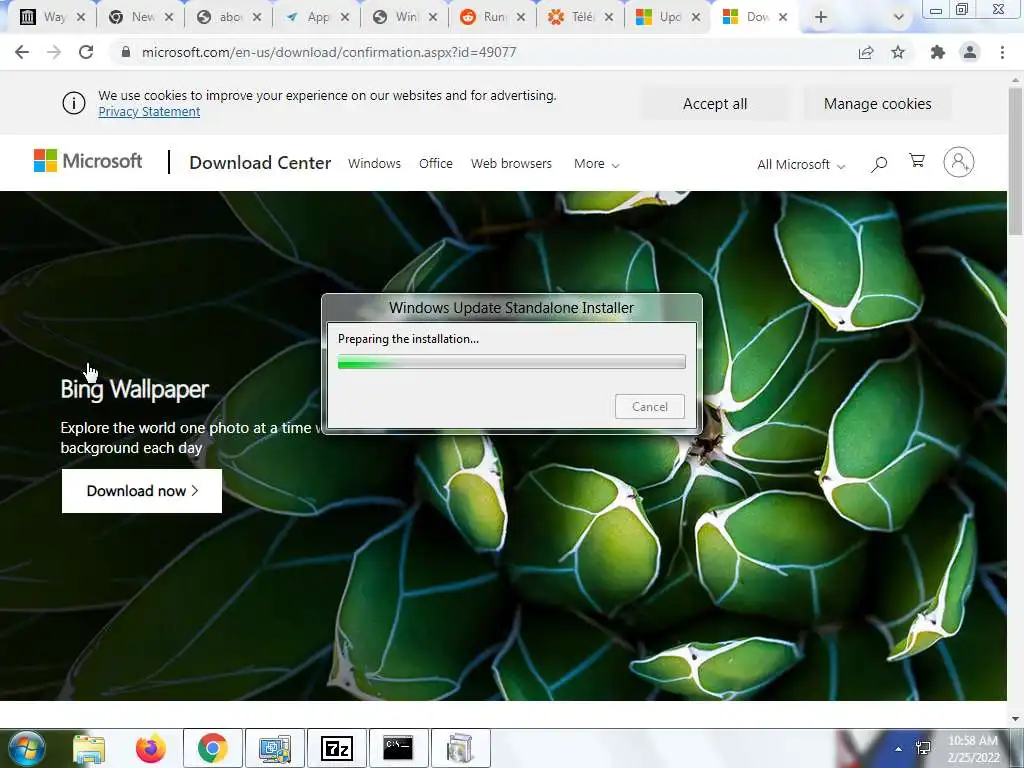Accept all cookies
The width and height of the screenshot is (1024, 768).
click(x=714, y=104)
